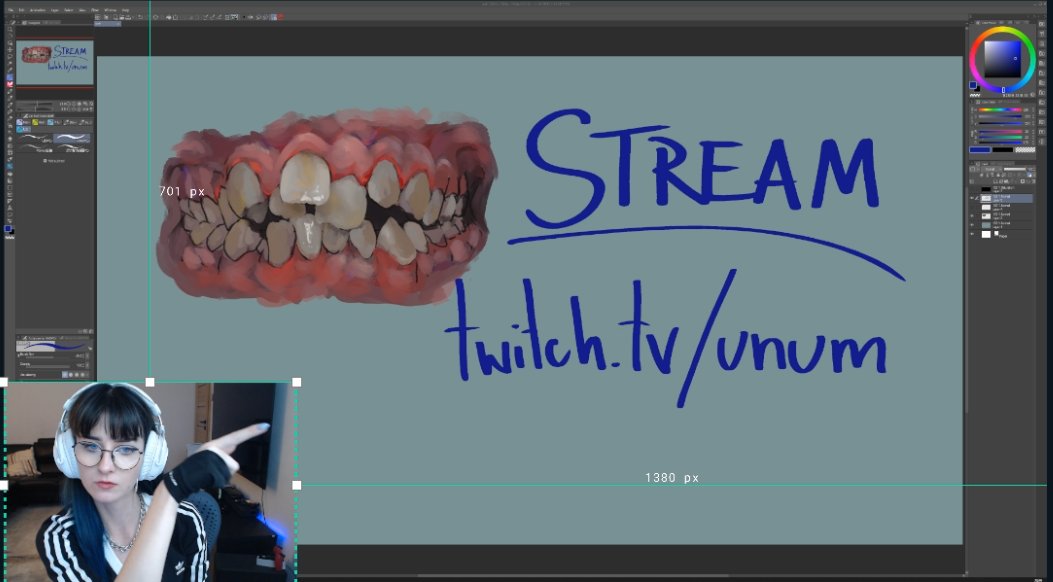Adjust the layer opacity slider
The height and width of the screenshot is (582, 1053).
pos(1015,169)
